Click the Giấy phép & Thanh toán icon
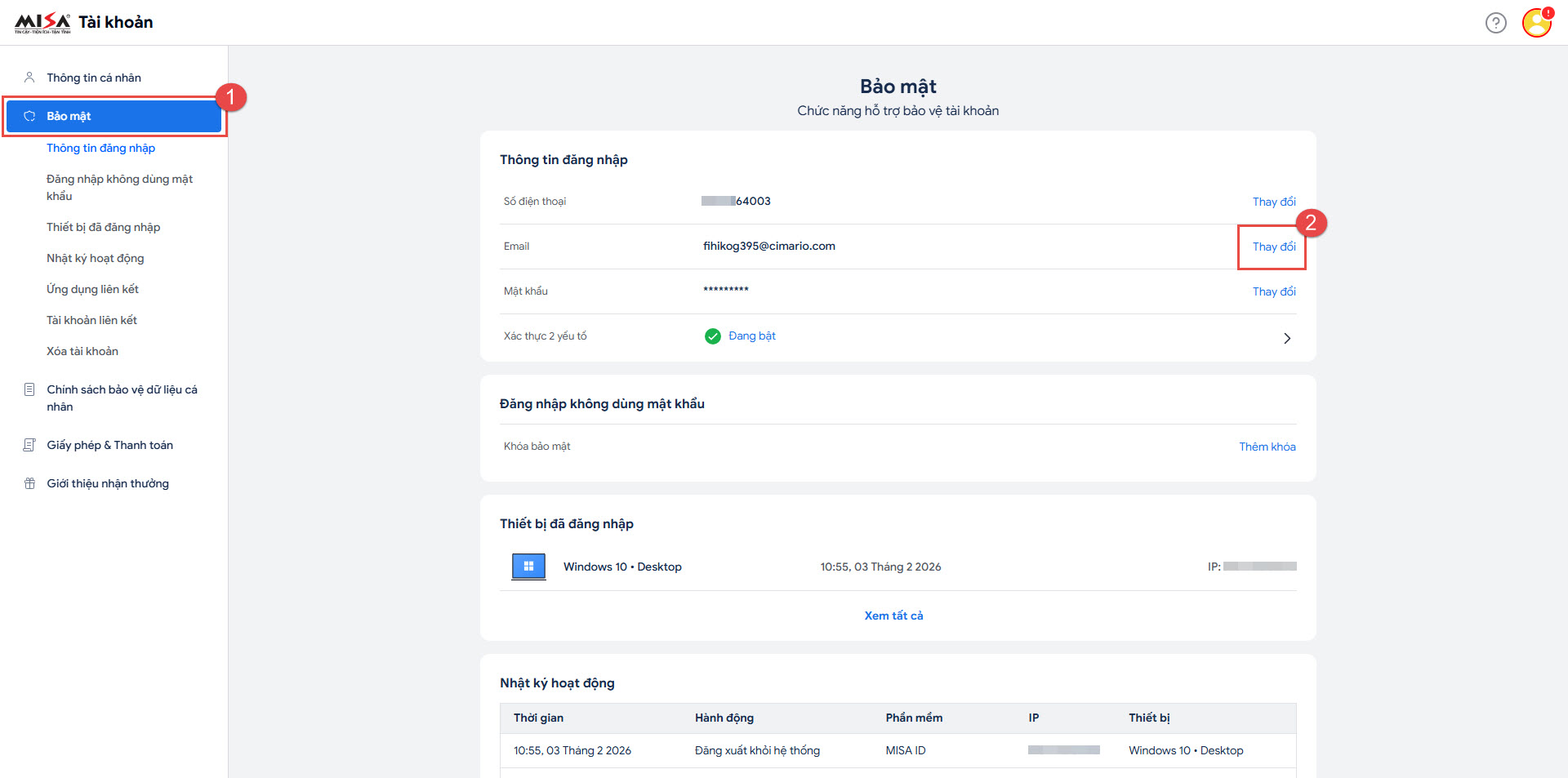This screenshot has height=778, width=1568. [x=29, y=445]
